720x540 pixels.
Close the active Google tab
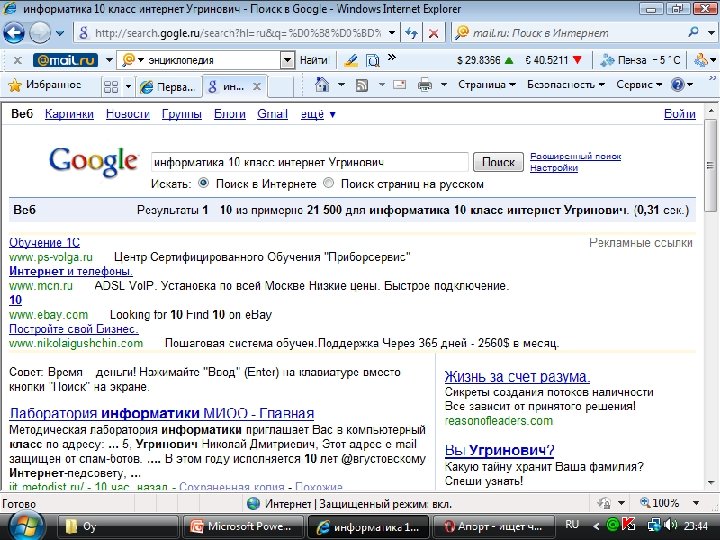click(x=257, y=86)
